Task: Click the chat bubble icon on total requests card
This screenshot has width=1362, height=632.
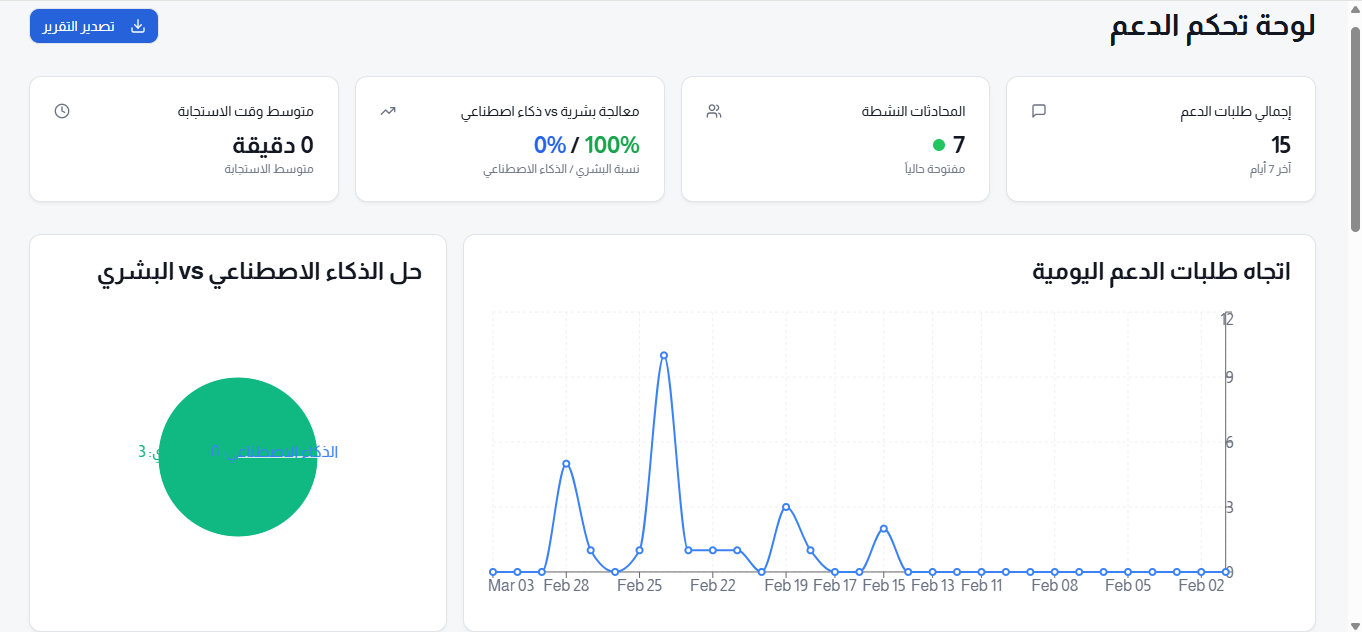Action: tap(1038, 111)
